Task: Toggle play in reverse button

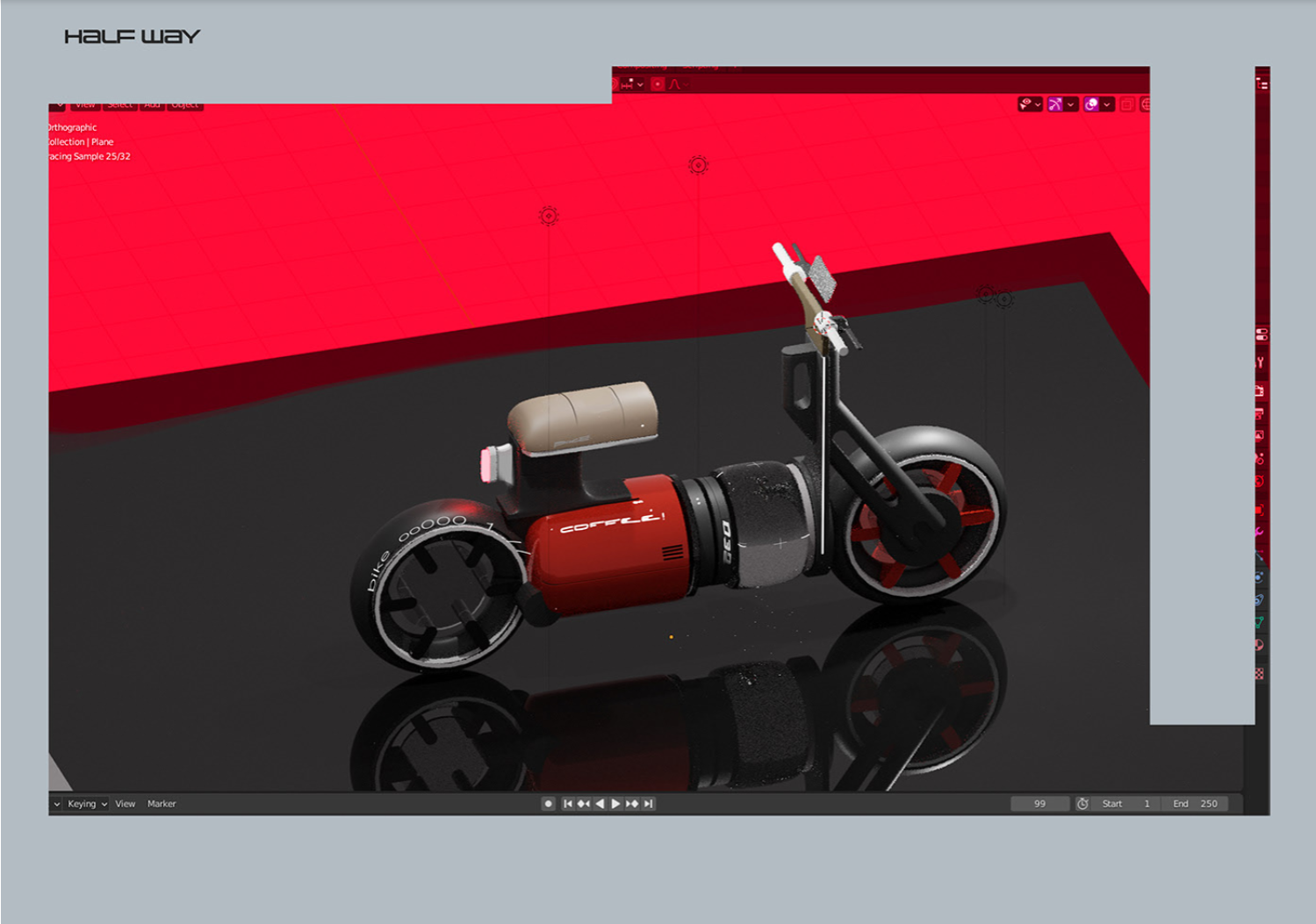Action: tap(600, 803)
